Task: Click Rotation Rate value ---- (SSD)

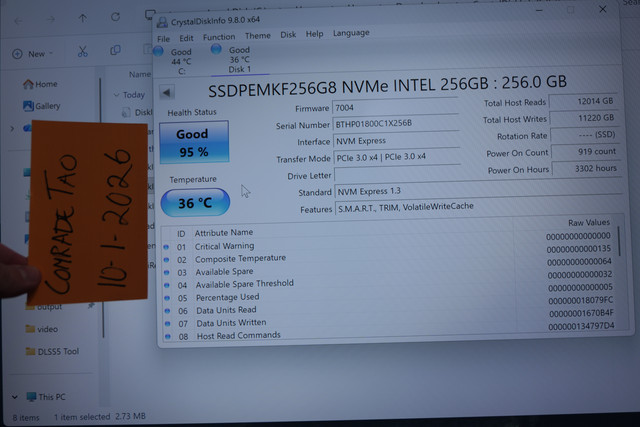Action: pos(584,135)
